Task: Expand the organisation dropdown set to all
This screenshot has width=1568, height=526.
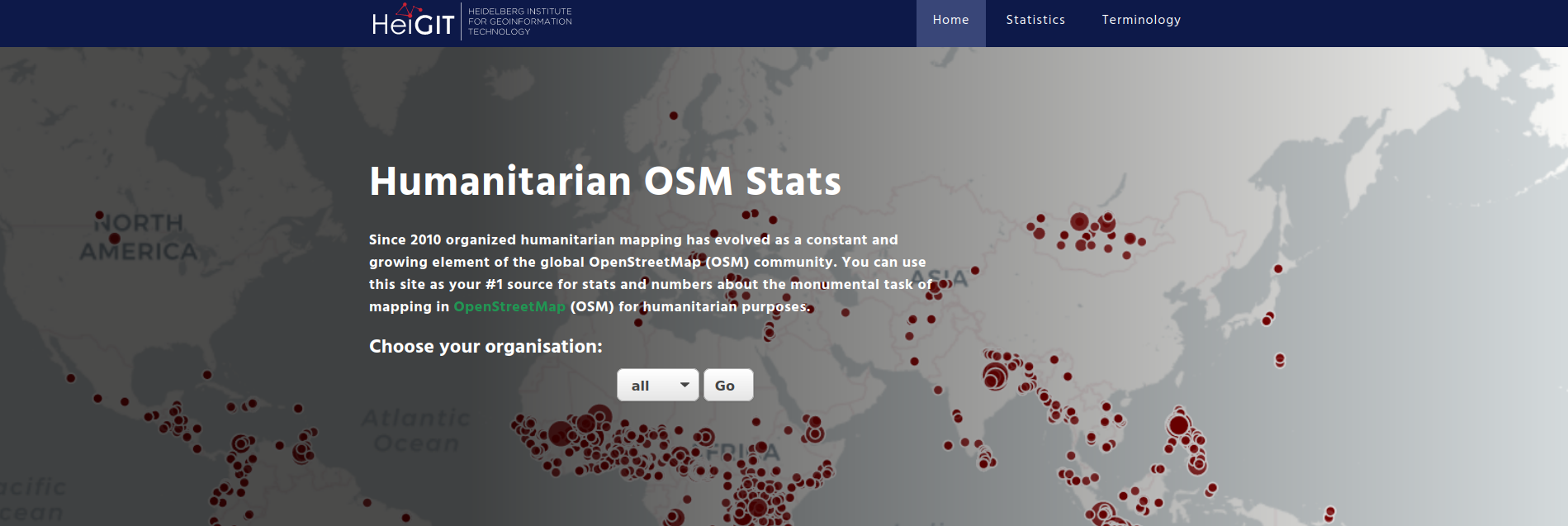Action: pos(658,385)
